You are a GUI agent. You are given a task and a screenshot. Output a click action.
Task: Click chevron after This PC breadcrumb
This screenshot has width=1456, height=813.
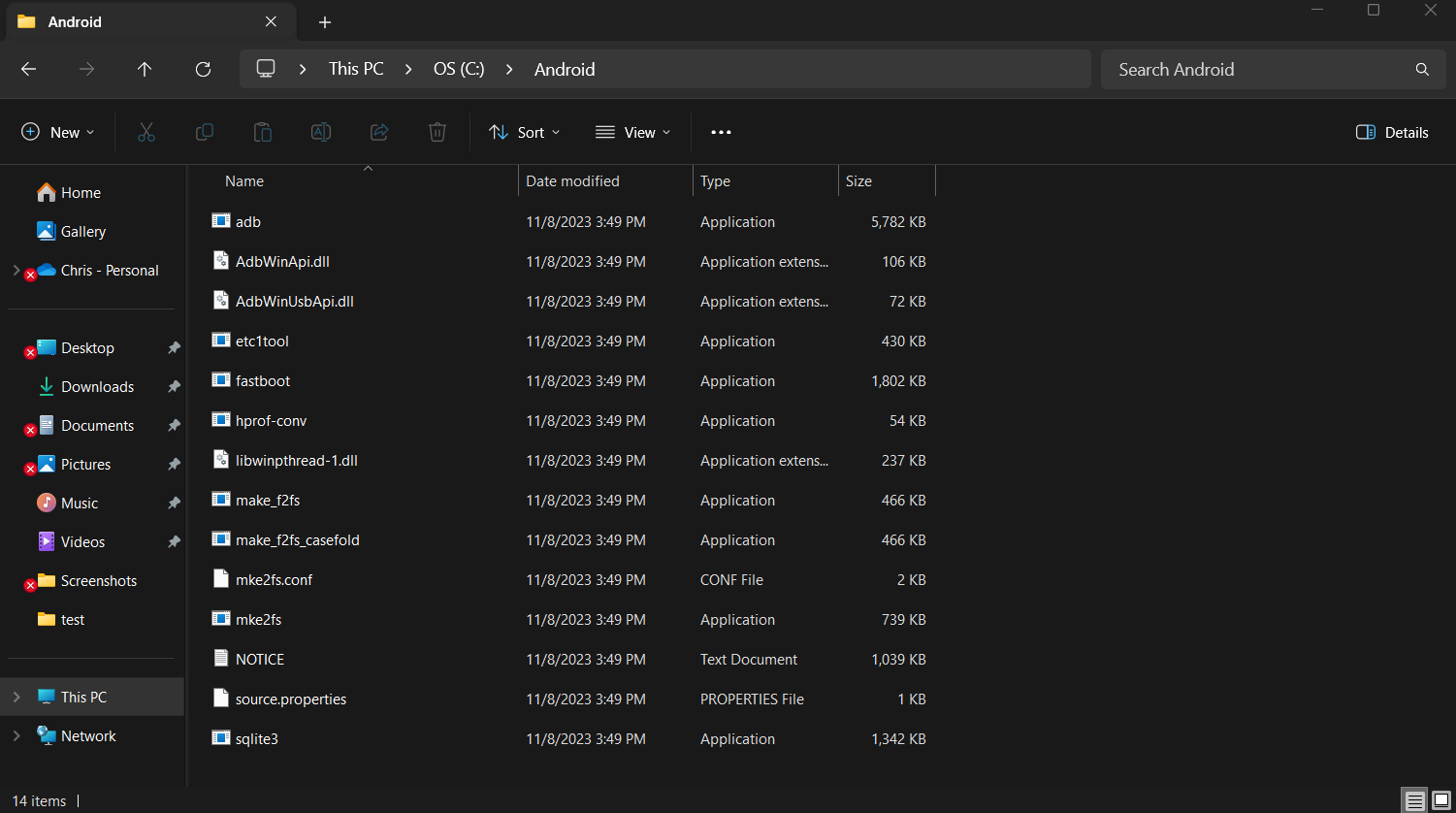408,69
